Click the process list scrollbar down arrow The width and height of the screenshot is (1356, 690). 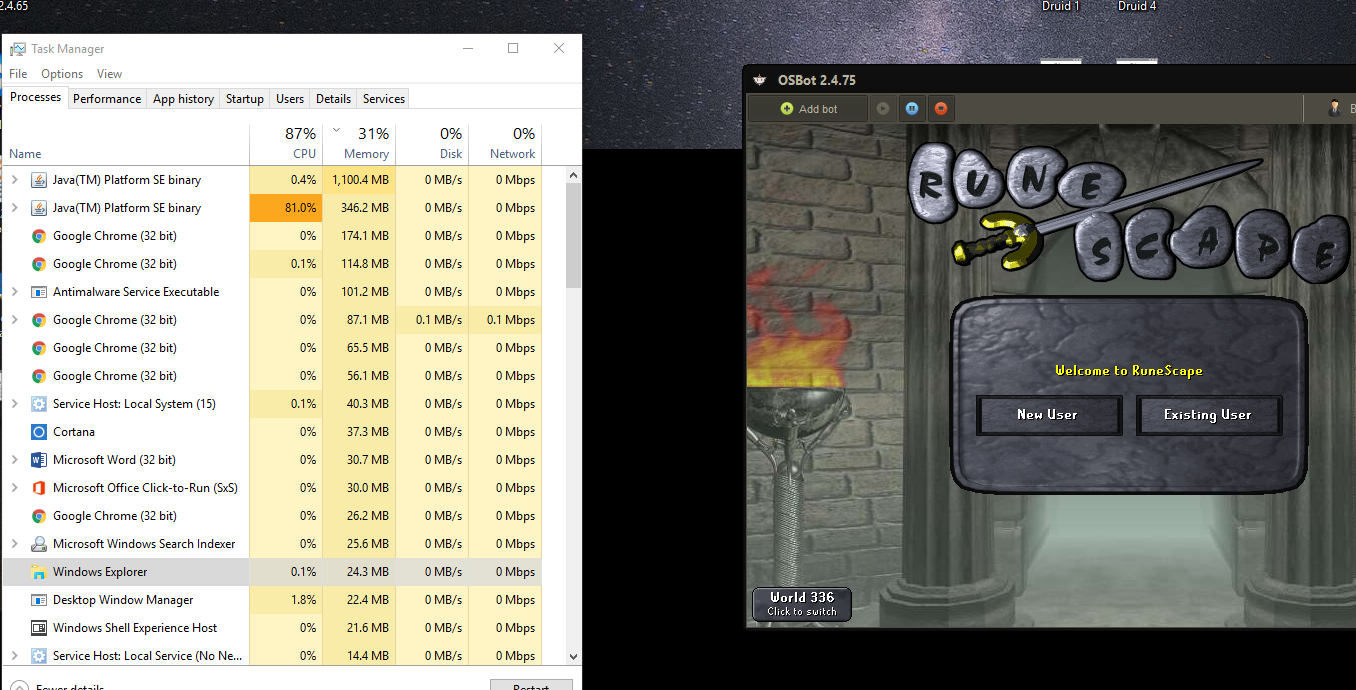[573, 656]
